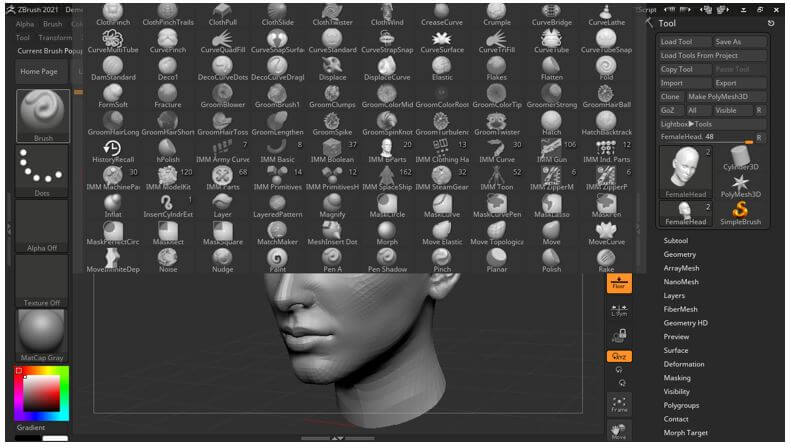Click the Import button

point(684,83)
